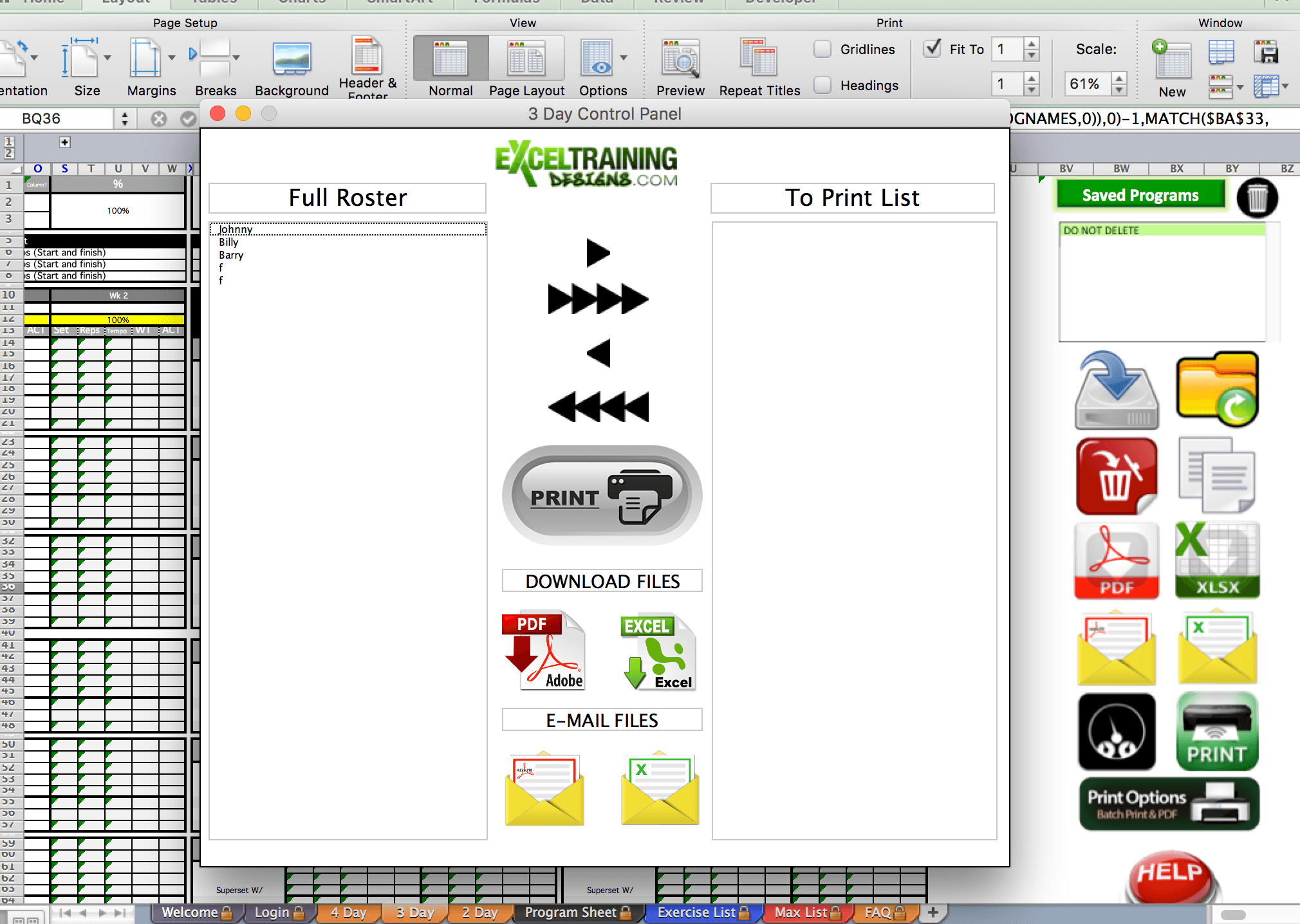Click the Fit To pages-tall stepper
This screenshot has width=1300, height=924.
(x=1032, y=84)
